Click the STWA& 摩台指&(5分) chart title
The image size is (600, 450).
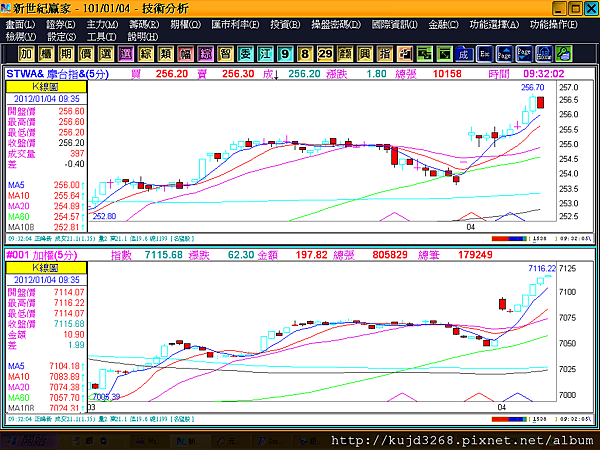click(57, 74)
